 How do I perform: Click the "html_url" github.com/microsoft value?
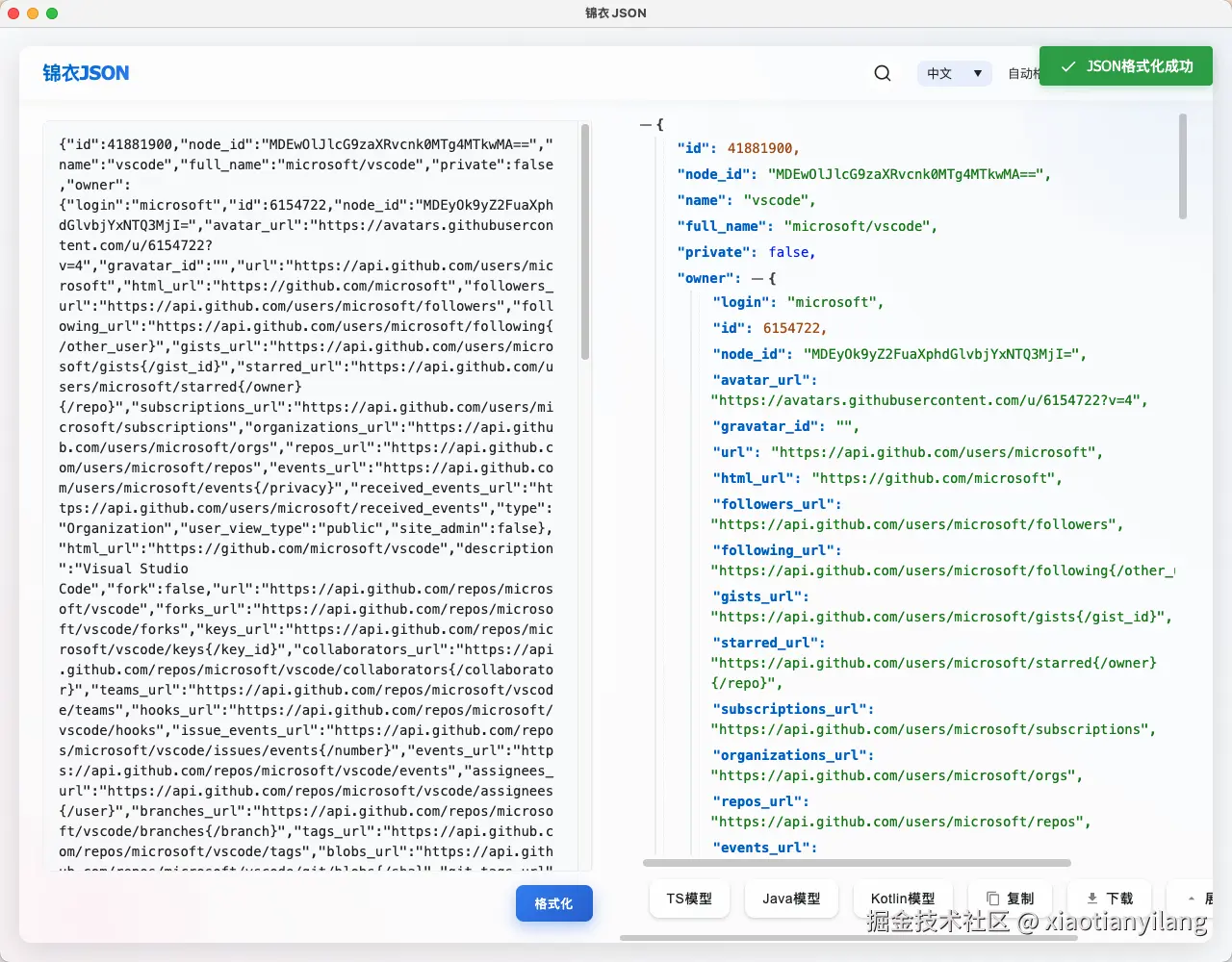[933, 478]
